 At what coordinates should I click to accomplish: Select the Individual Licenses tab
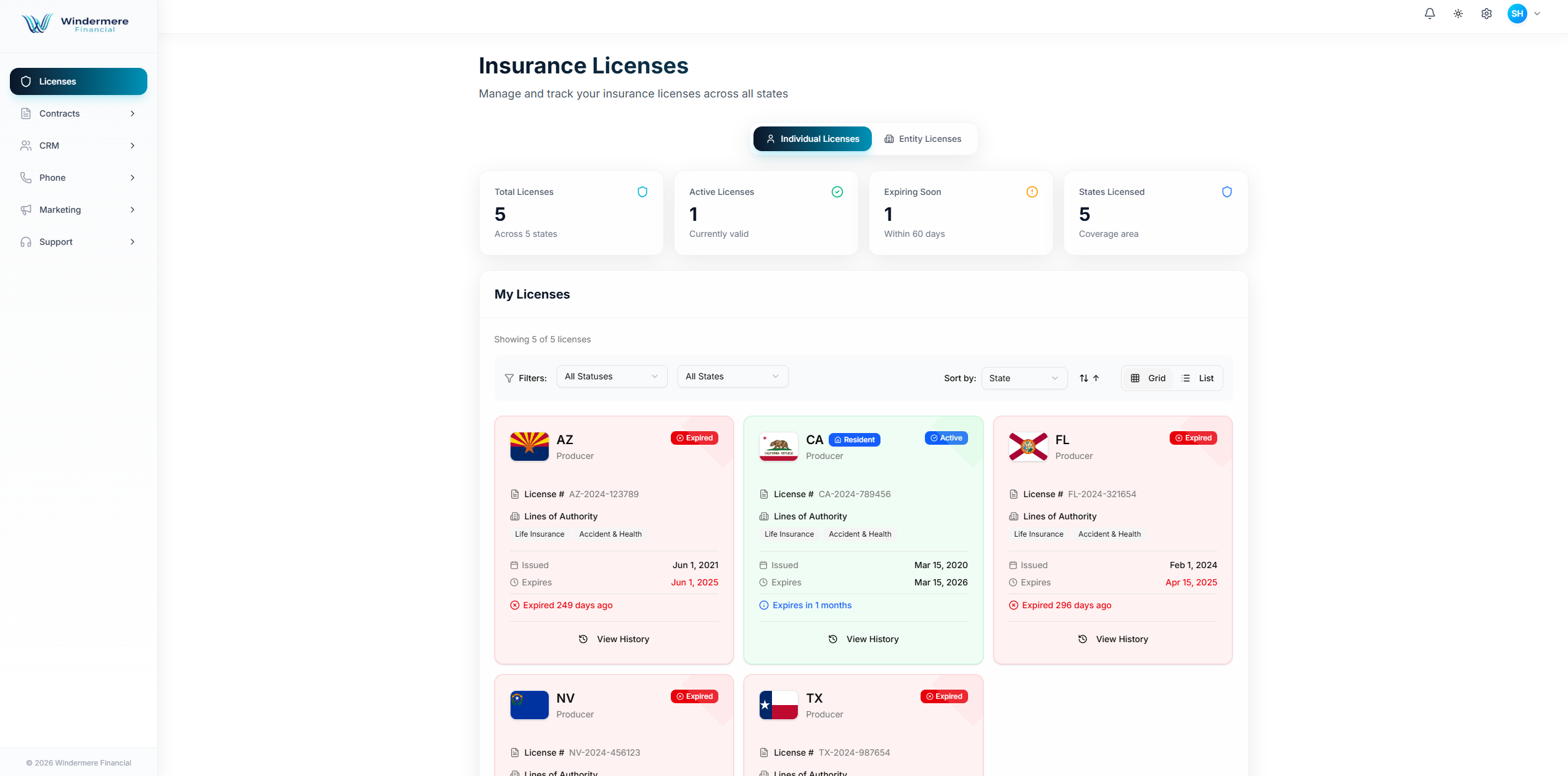click(812, 138)
